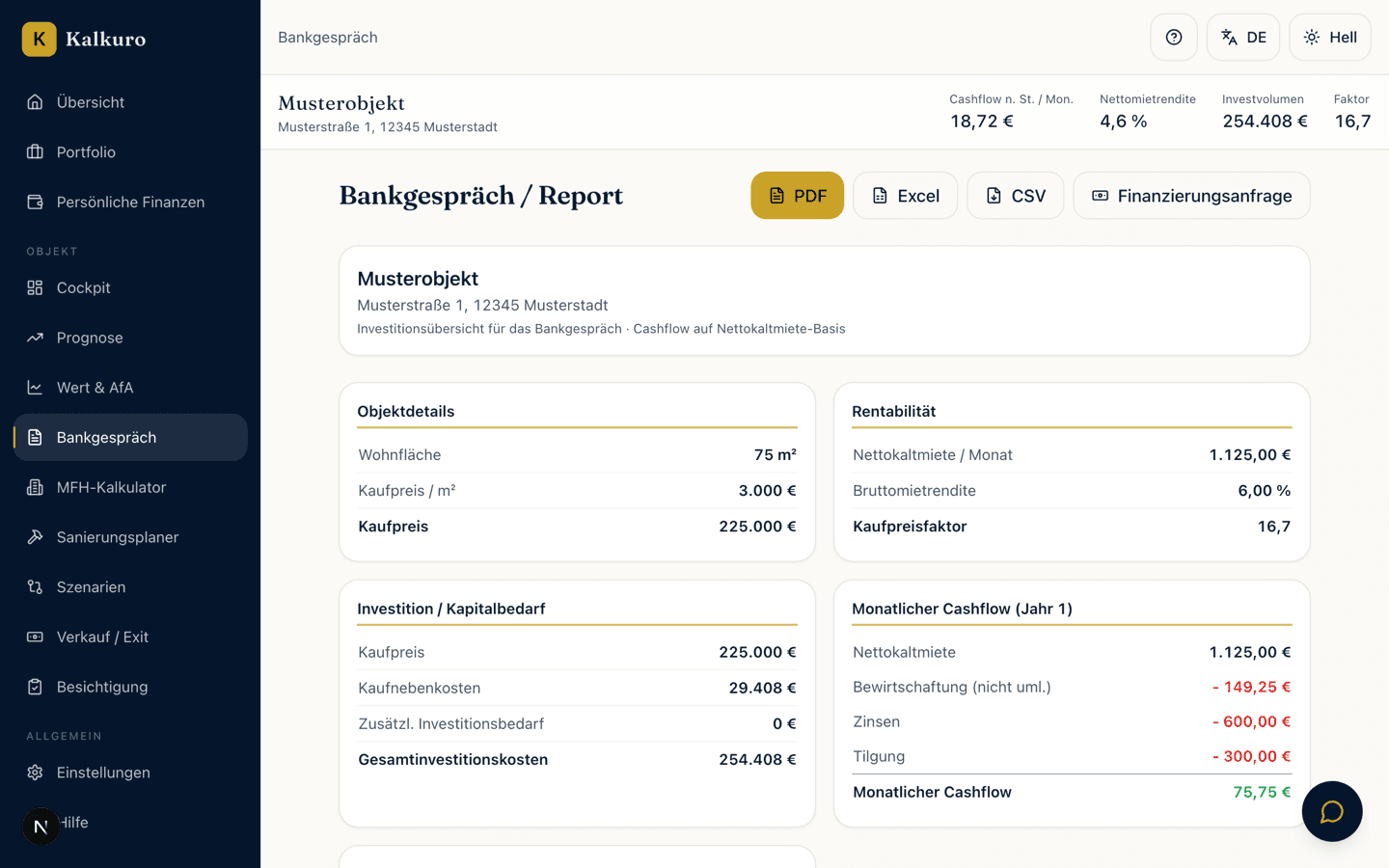This screenshot has width=1389, height=868.
Task: Click the Kaufpreisfaktor row in Rentabilität
Action: 1072,527
